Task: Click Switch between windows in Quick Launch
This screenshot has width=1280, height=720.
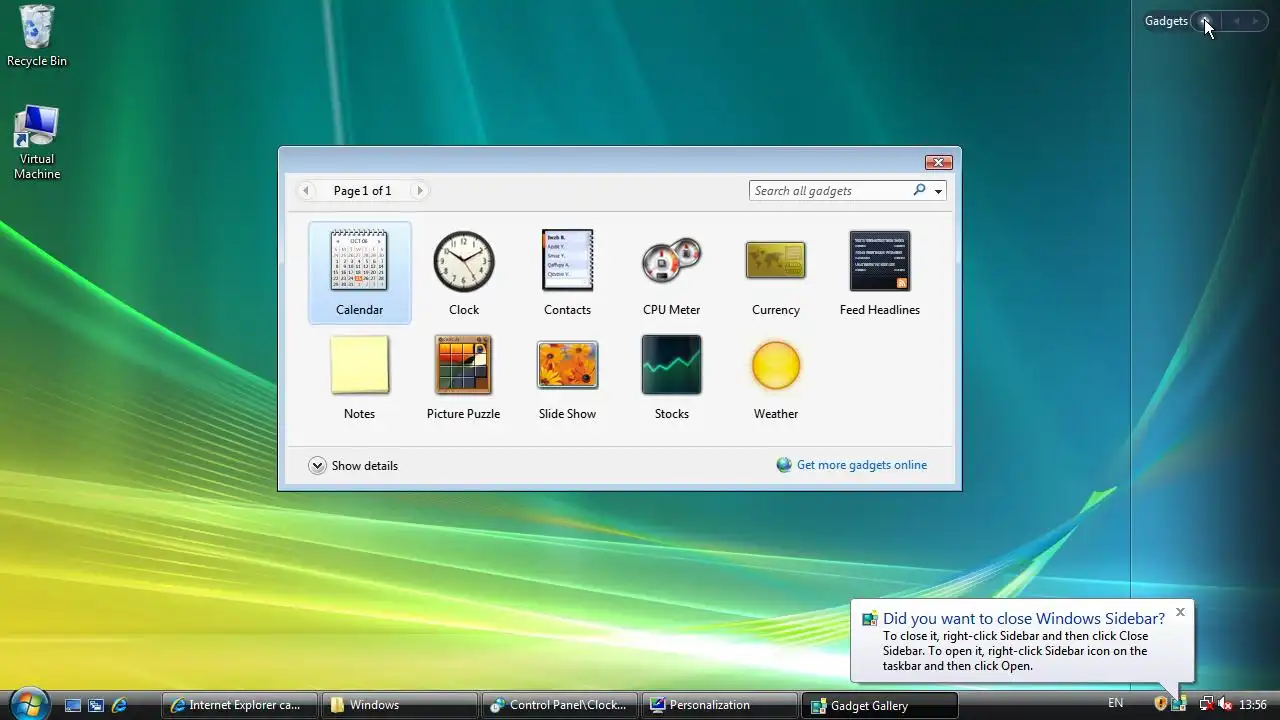Action: (x=96, y=705)
